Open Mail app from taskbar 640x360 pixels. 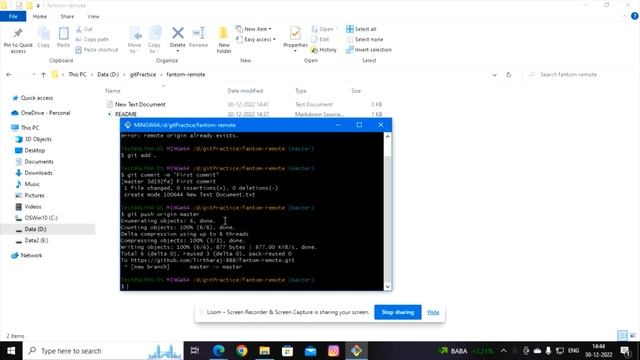(311, 351)
